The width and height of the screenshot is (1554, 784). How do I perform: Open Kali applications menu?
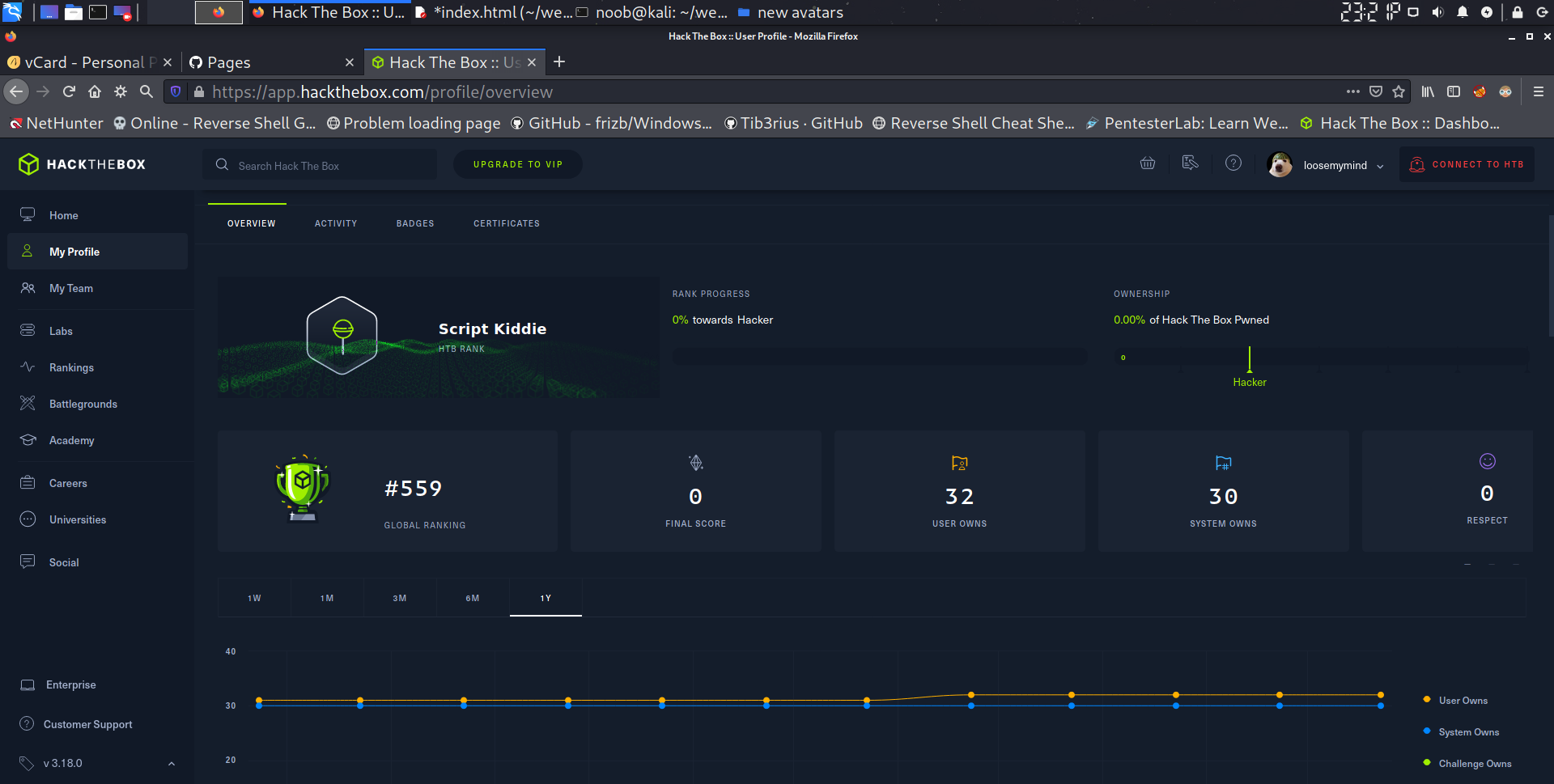(13, 12)
